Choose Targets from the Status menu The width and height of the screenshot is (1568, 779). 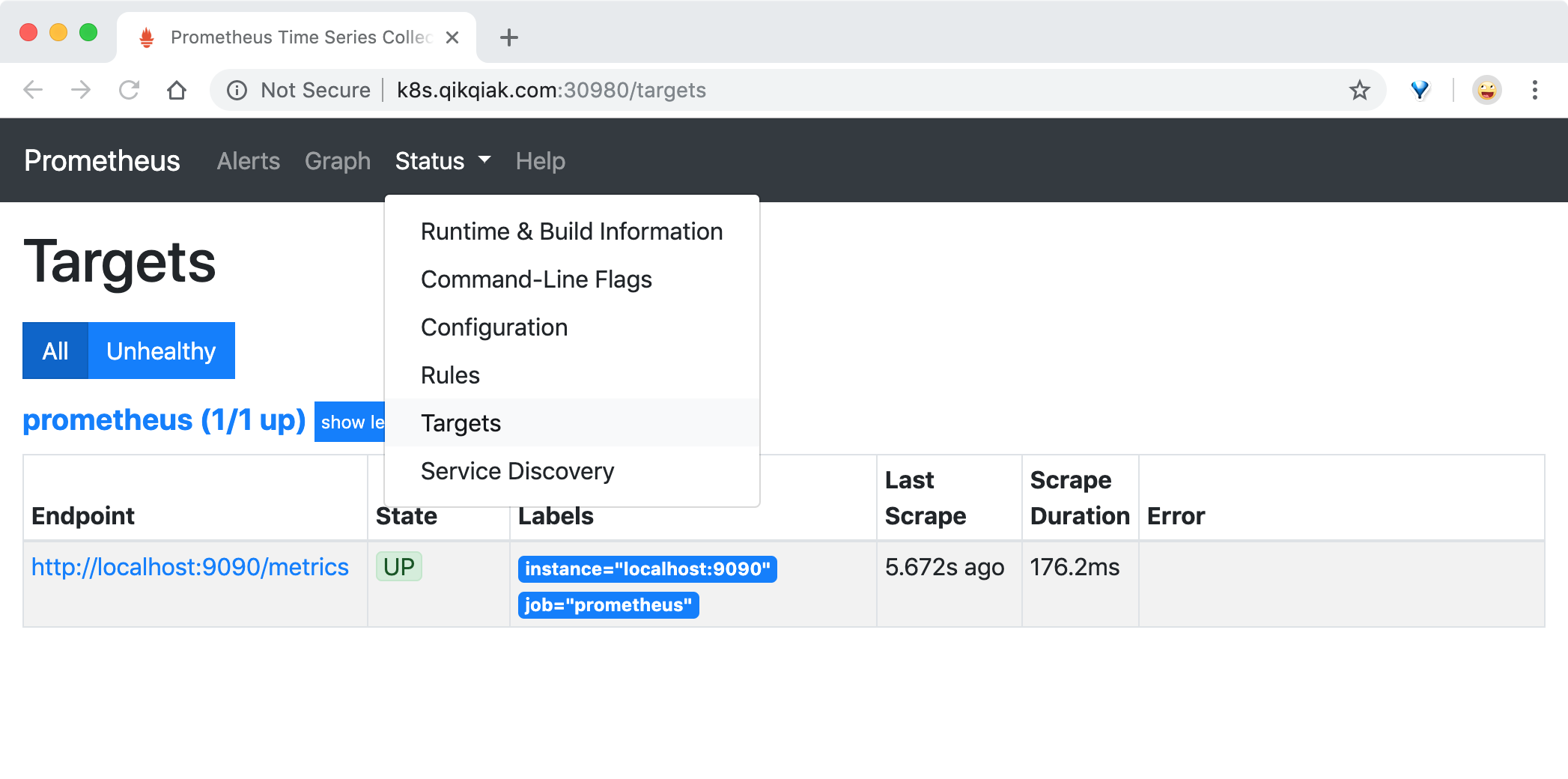tap(572, 423)
